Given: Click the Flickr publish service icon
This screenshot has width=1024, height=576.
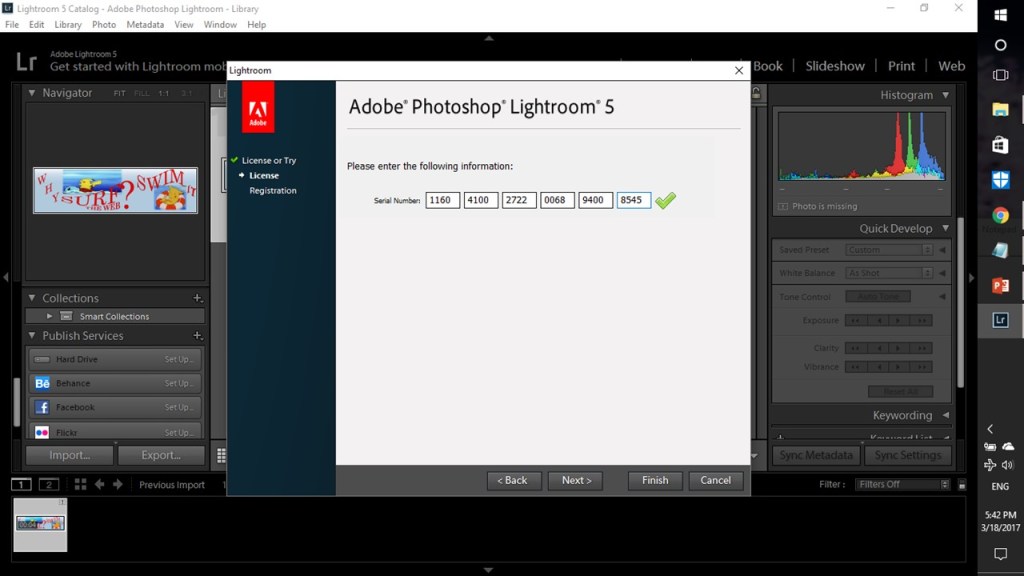Looking at the screenshot, I should click(x=42, y=432).
